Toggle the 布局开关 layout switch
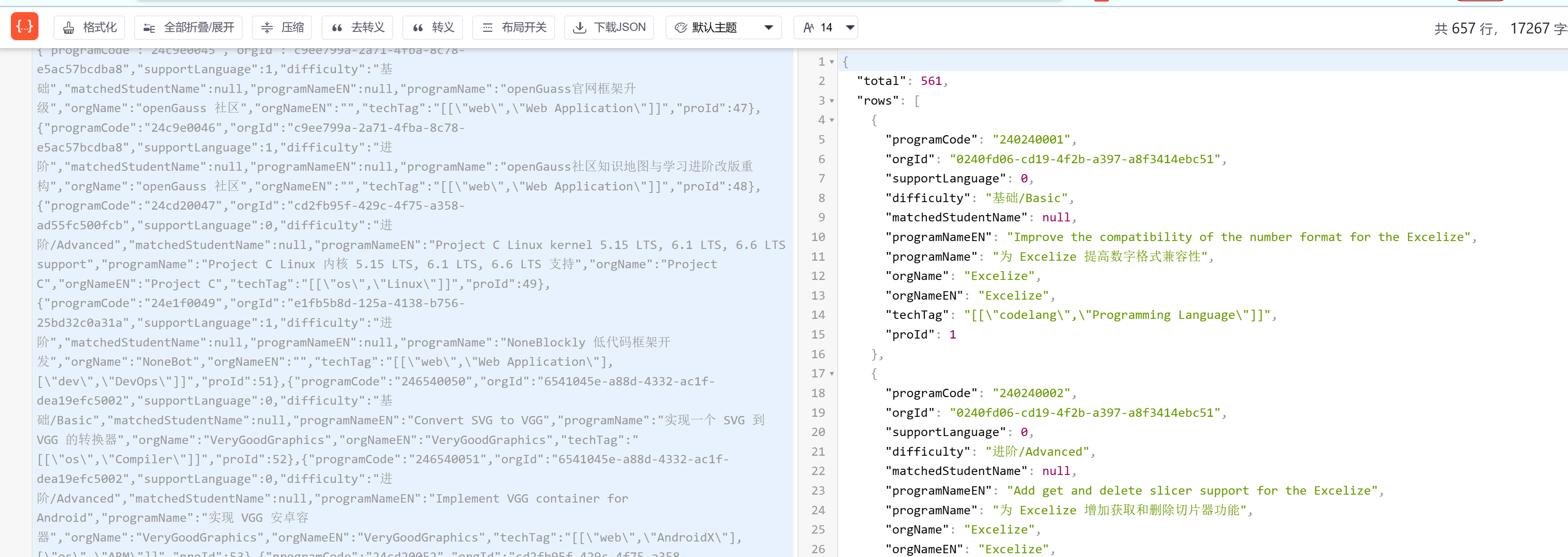The height and width of the screenshot is (557, 1568). click(514, 27)
